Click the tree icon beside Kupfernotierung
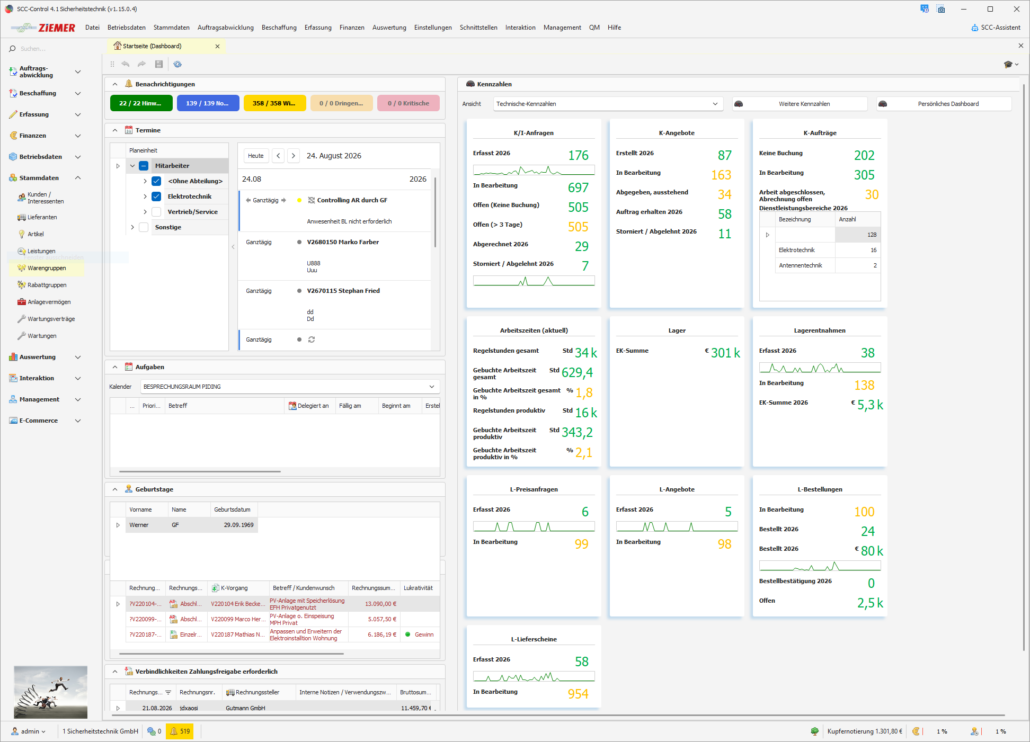 815,731
